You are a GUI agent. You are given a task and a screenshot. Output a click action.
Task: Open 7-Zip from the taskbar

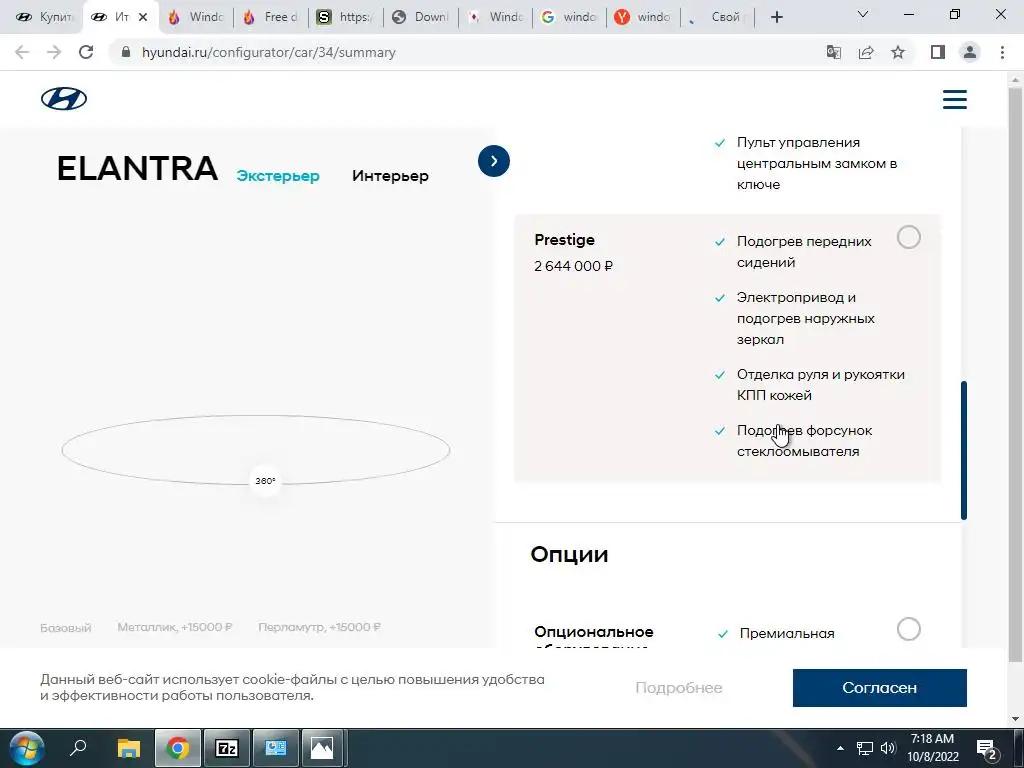point(227,748)
